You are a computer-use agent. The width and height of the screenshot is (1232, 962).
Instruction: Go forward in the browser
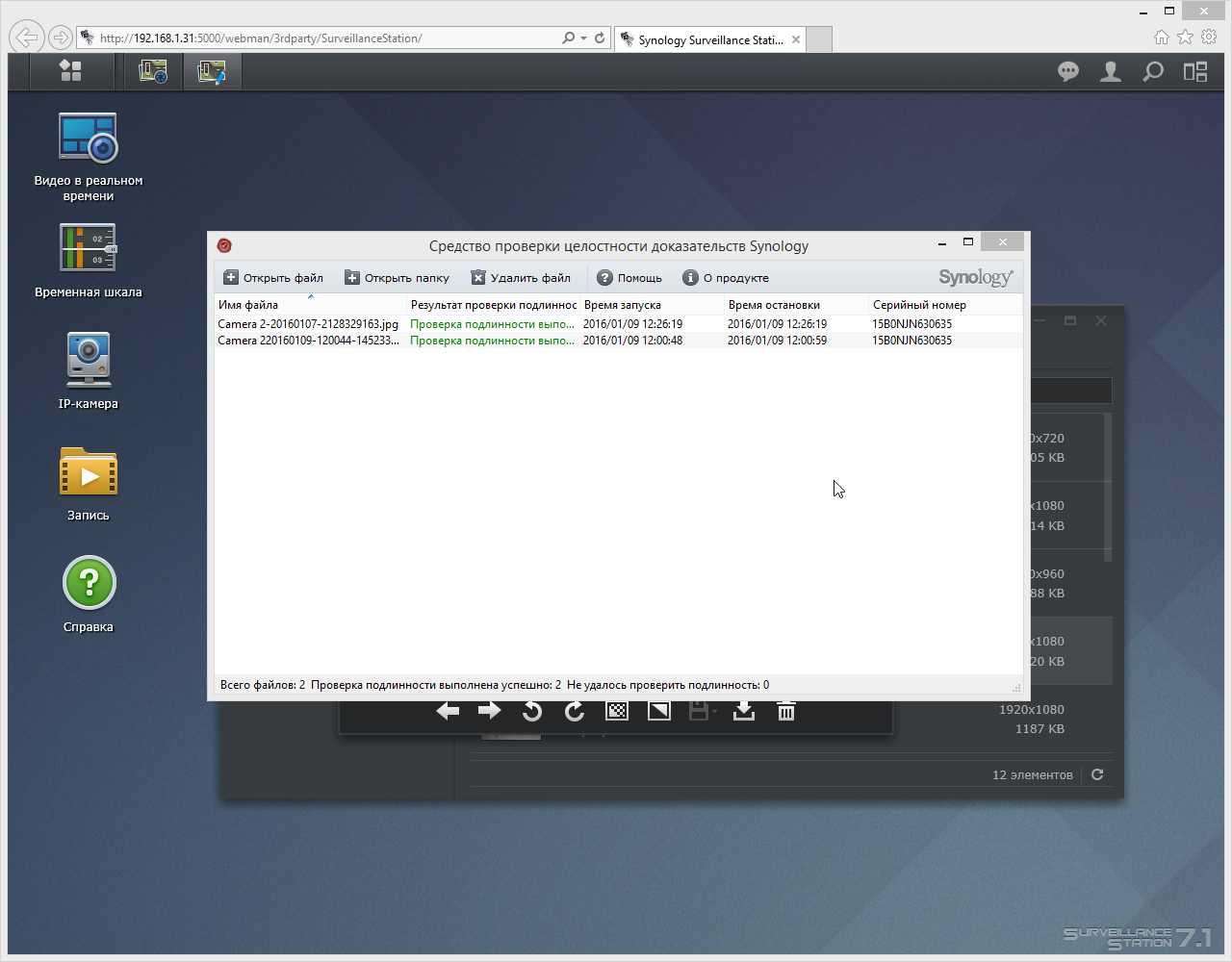point(61,38)
